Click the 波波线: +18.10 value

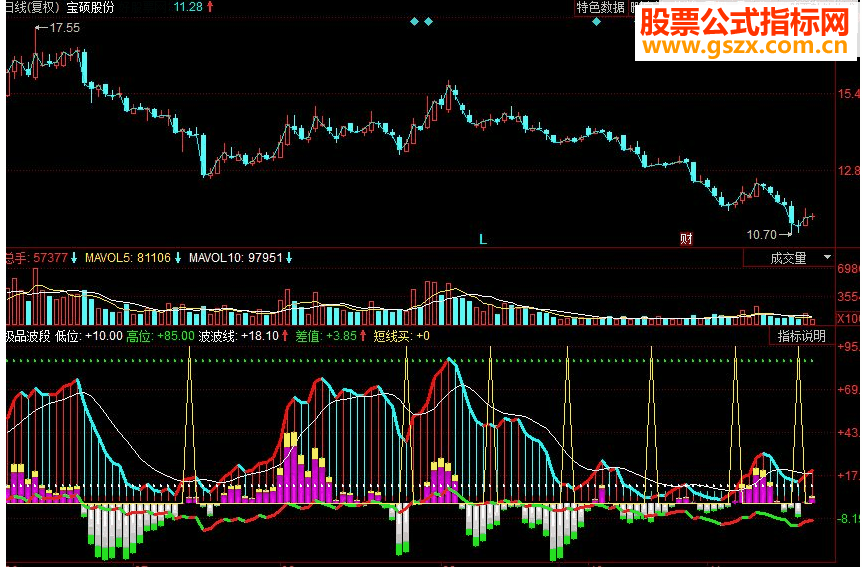click(x=239, y=336)
